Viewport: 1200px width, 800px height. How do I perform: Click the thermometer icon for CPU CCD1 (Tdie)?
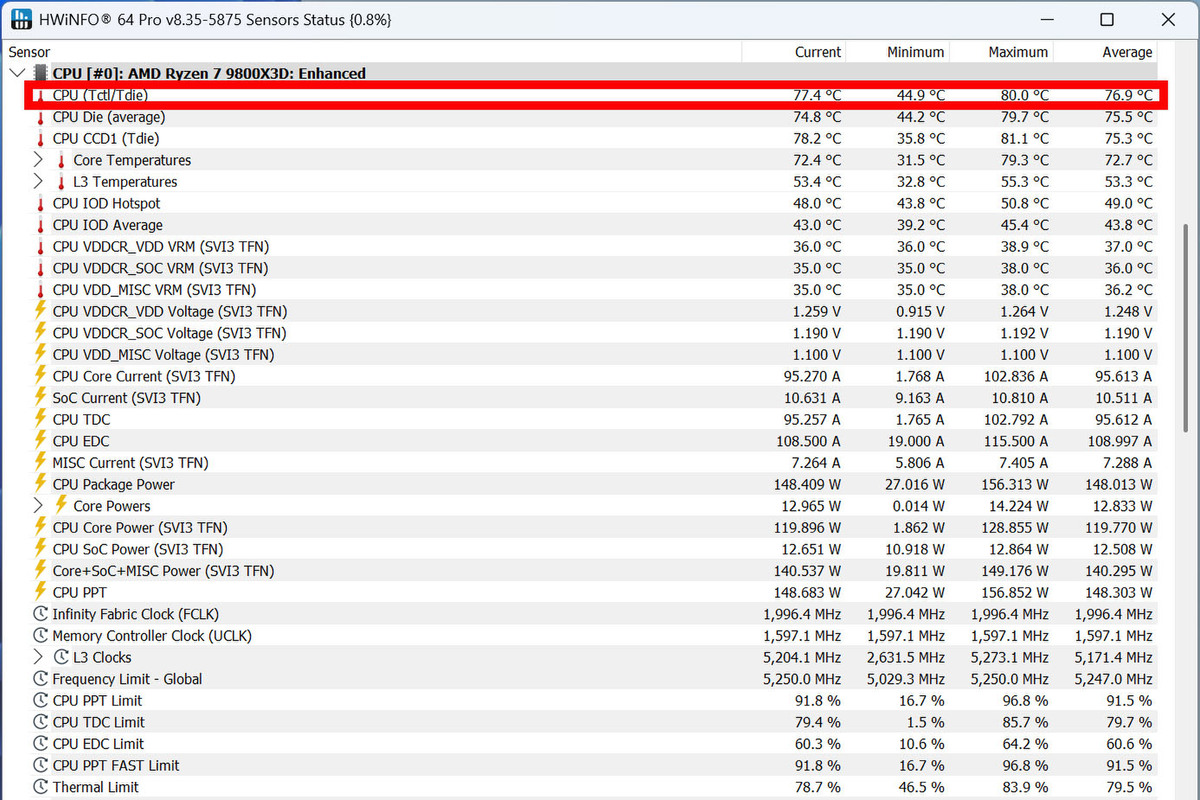(x=41, y=139)
